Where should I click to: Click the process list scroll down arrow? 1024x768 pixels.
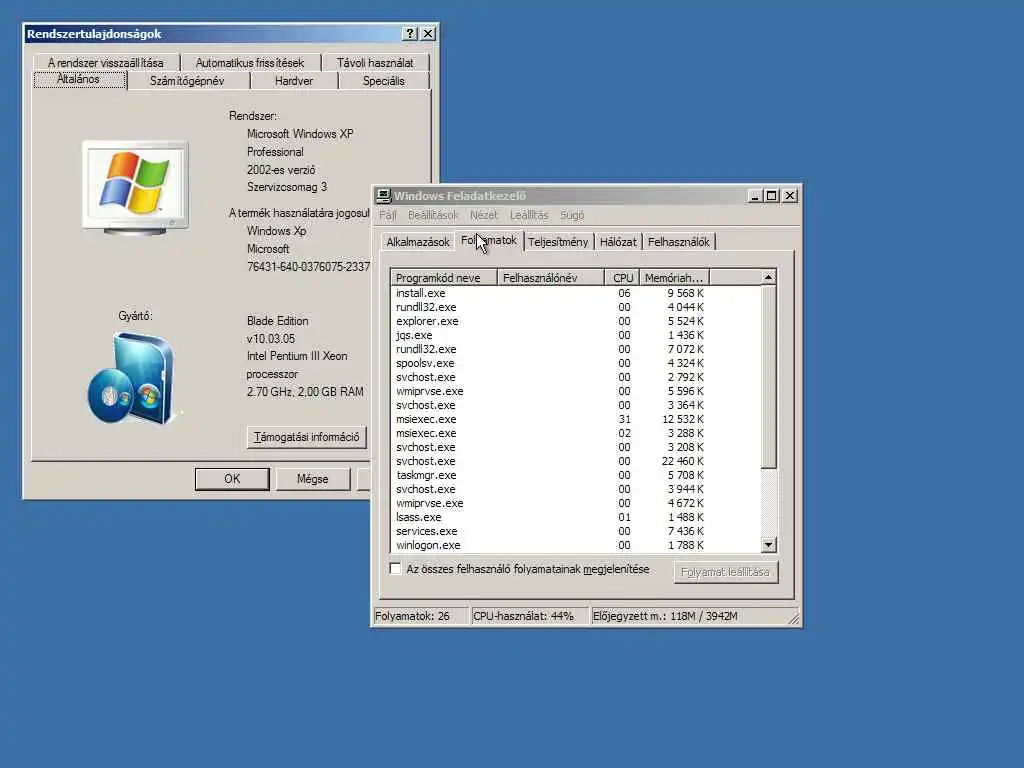[x=769, y=545]
